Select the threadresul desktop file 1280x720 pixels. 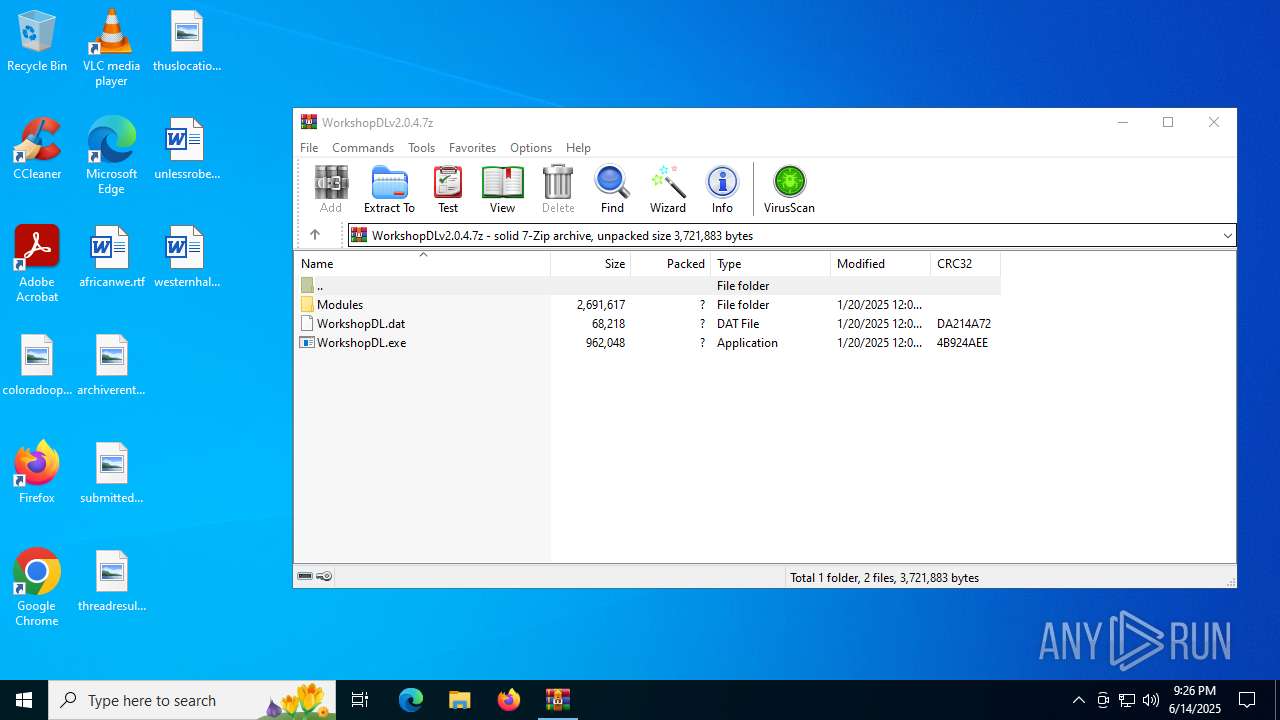click(x=111, y=581)
